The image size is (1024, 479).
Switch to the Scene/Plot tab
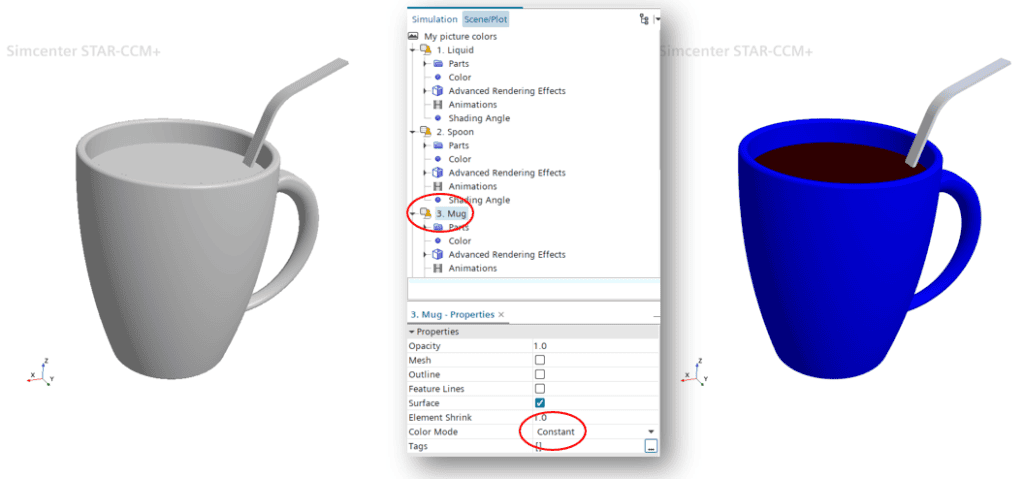[x=486, y=20]
